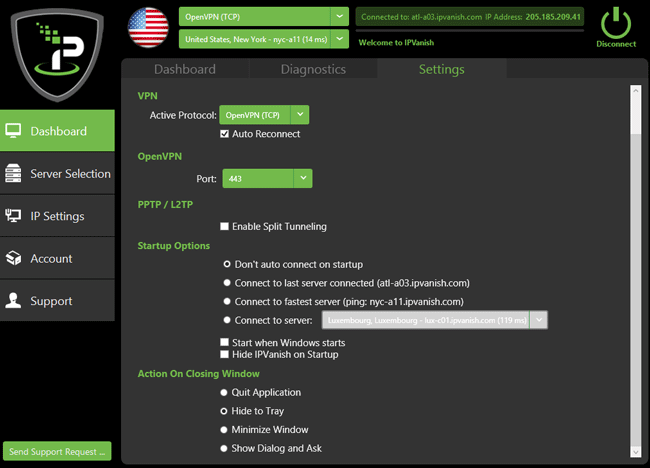This screenshot has height=468, width=650.
Task: Click the PPTP / L2TP heading
Action: coord(165,204)
